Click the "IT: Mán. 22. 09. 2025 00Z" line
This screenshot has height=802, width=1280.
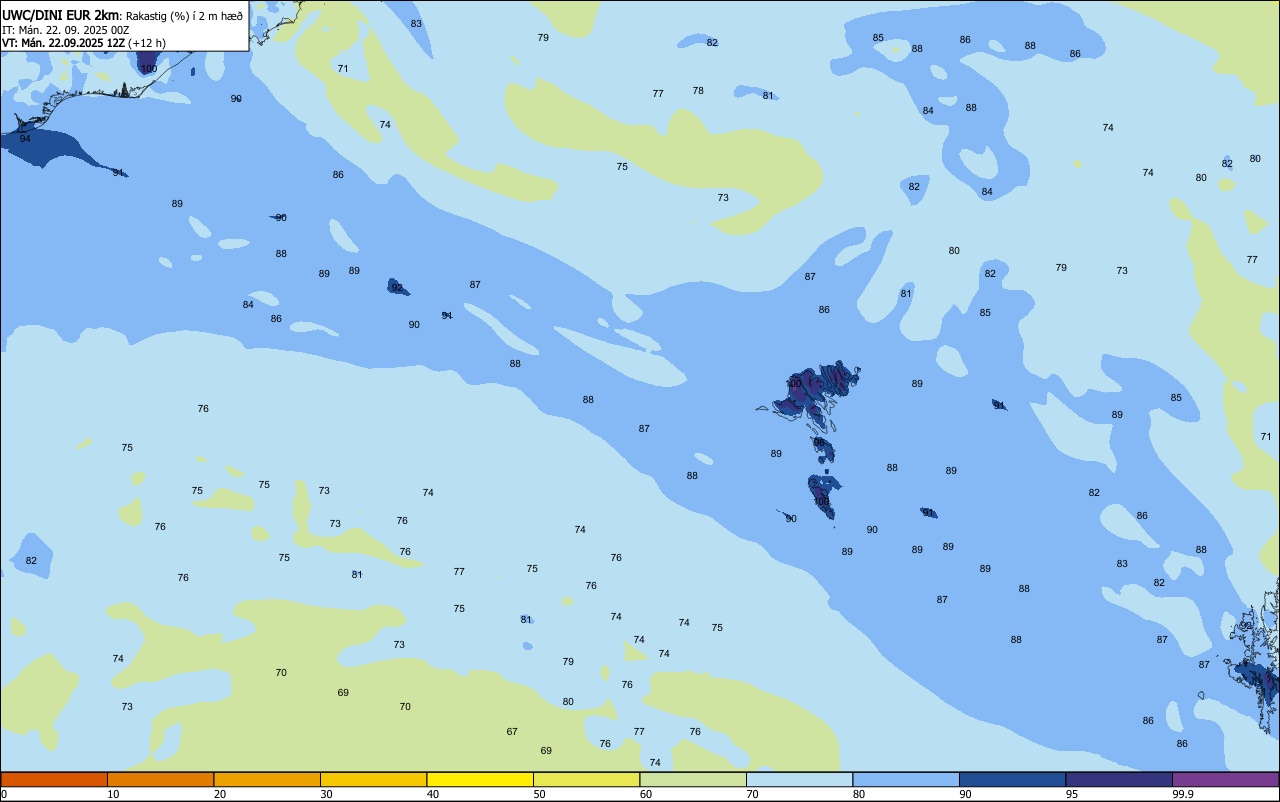66,30
